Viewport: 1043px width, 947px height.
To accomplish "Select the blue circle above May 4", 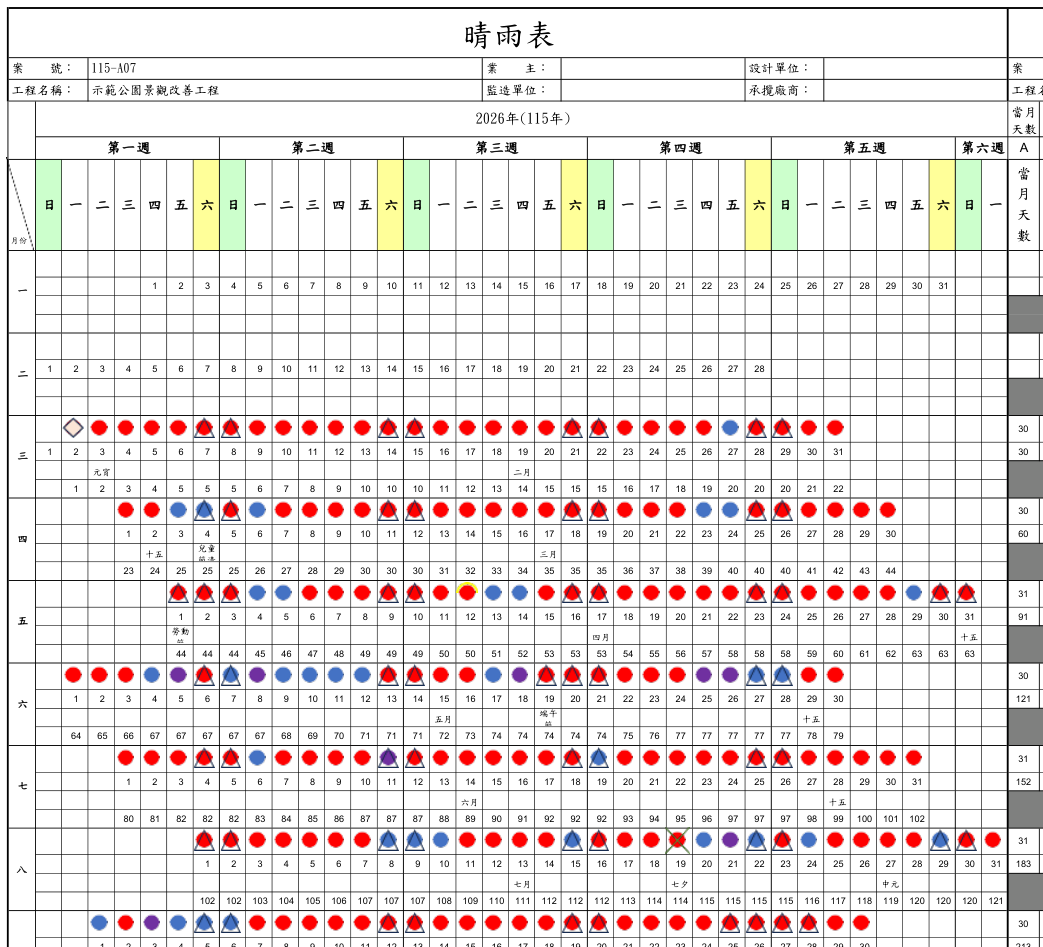I will click(257, 592).
